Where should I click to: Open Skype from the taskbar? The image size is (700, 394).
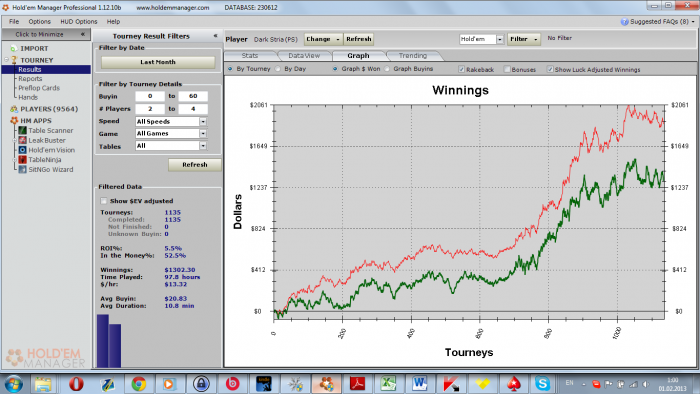click(542, 384)
